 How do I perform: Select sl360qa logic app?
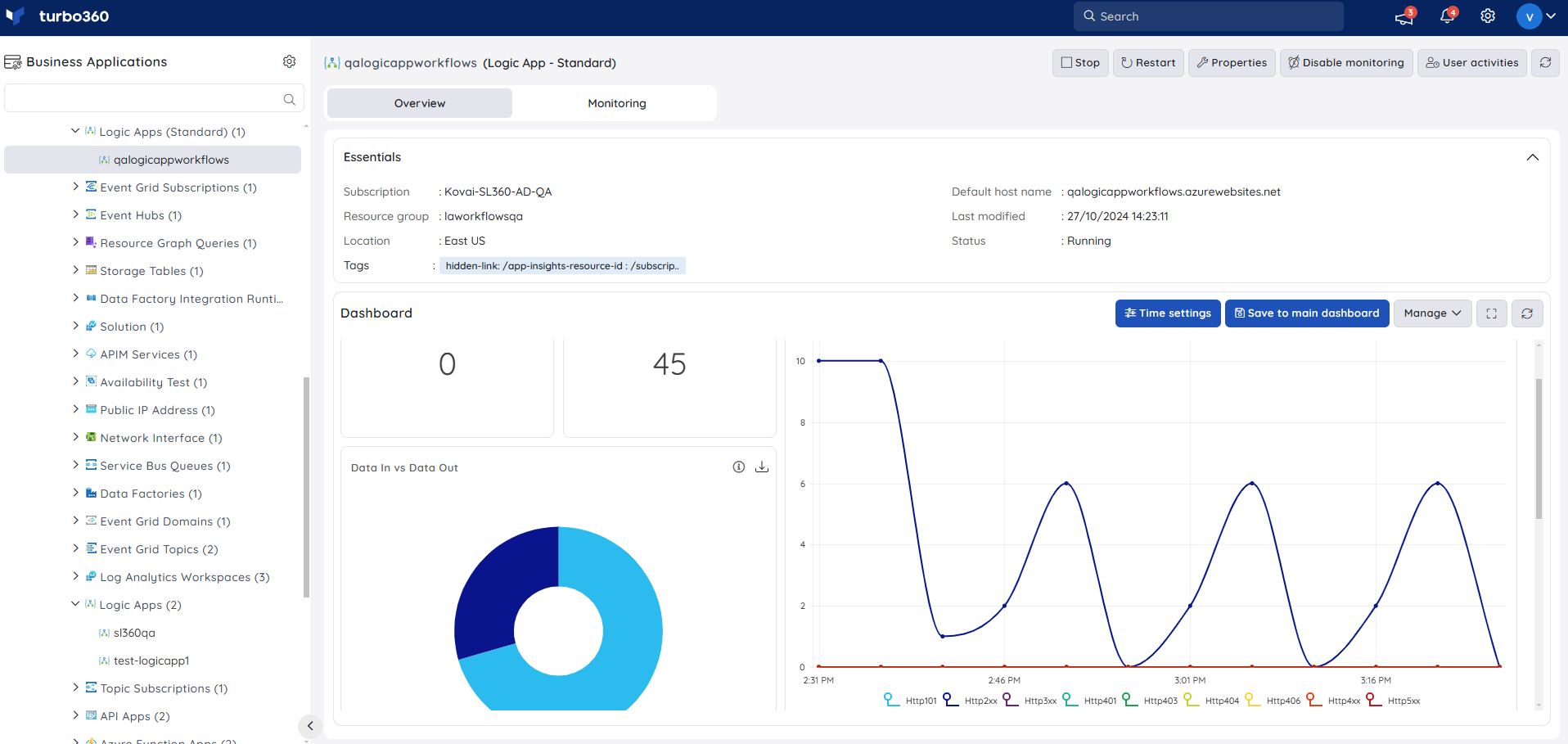coord(134,633)
